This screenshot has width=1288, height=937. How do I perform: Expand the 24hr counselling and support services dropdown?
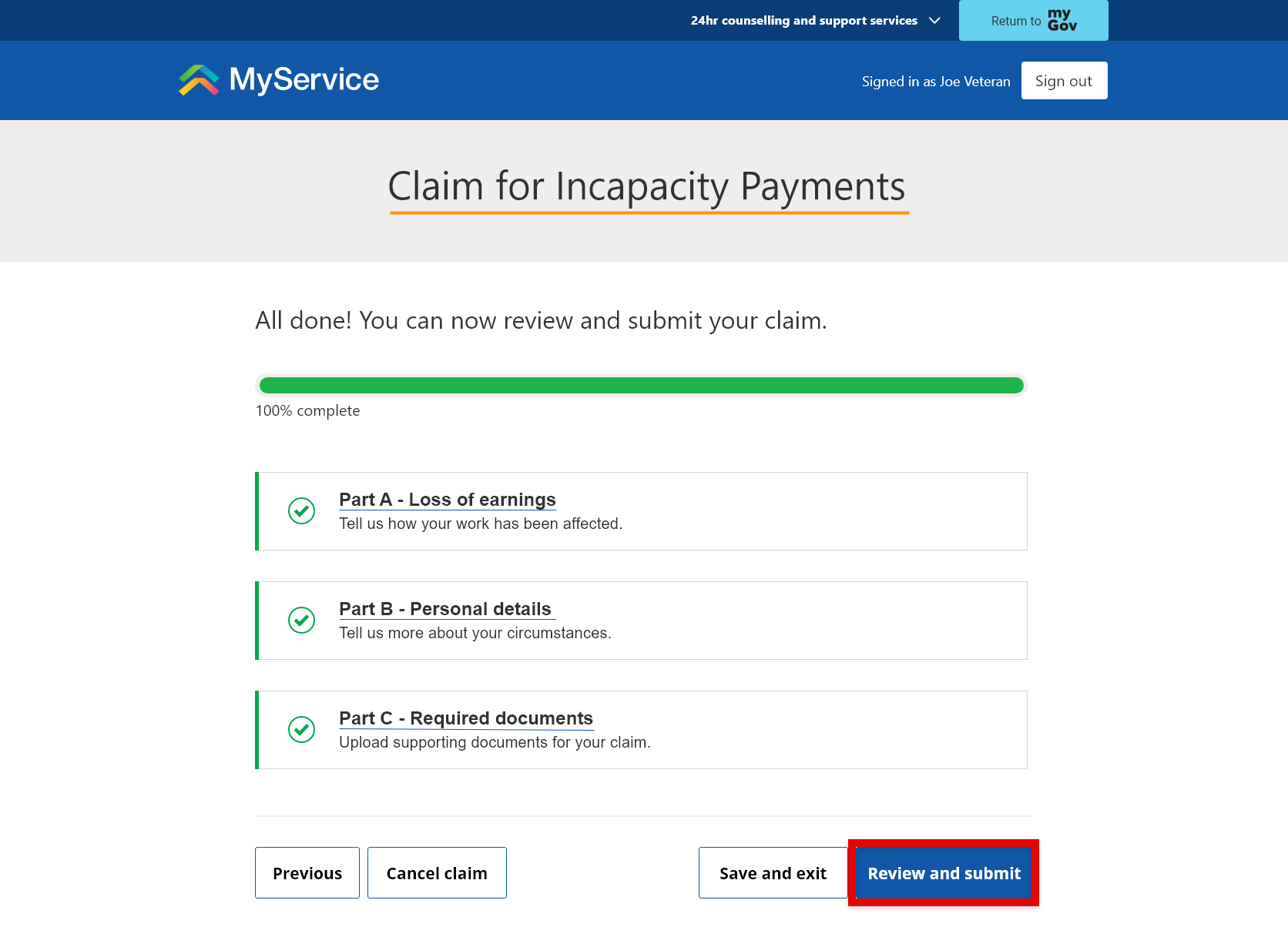pyautogui.click(x=934, y=21)
